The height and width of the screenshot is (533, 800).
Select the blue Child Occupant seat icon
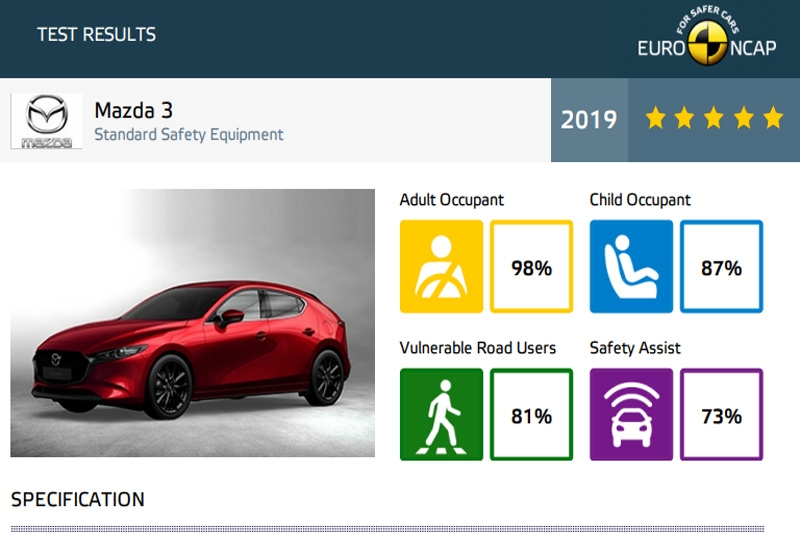click(631, 266)
